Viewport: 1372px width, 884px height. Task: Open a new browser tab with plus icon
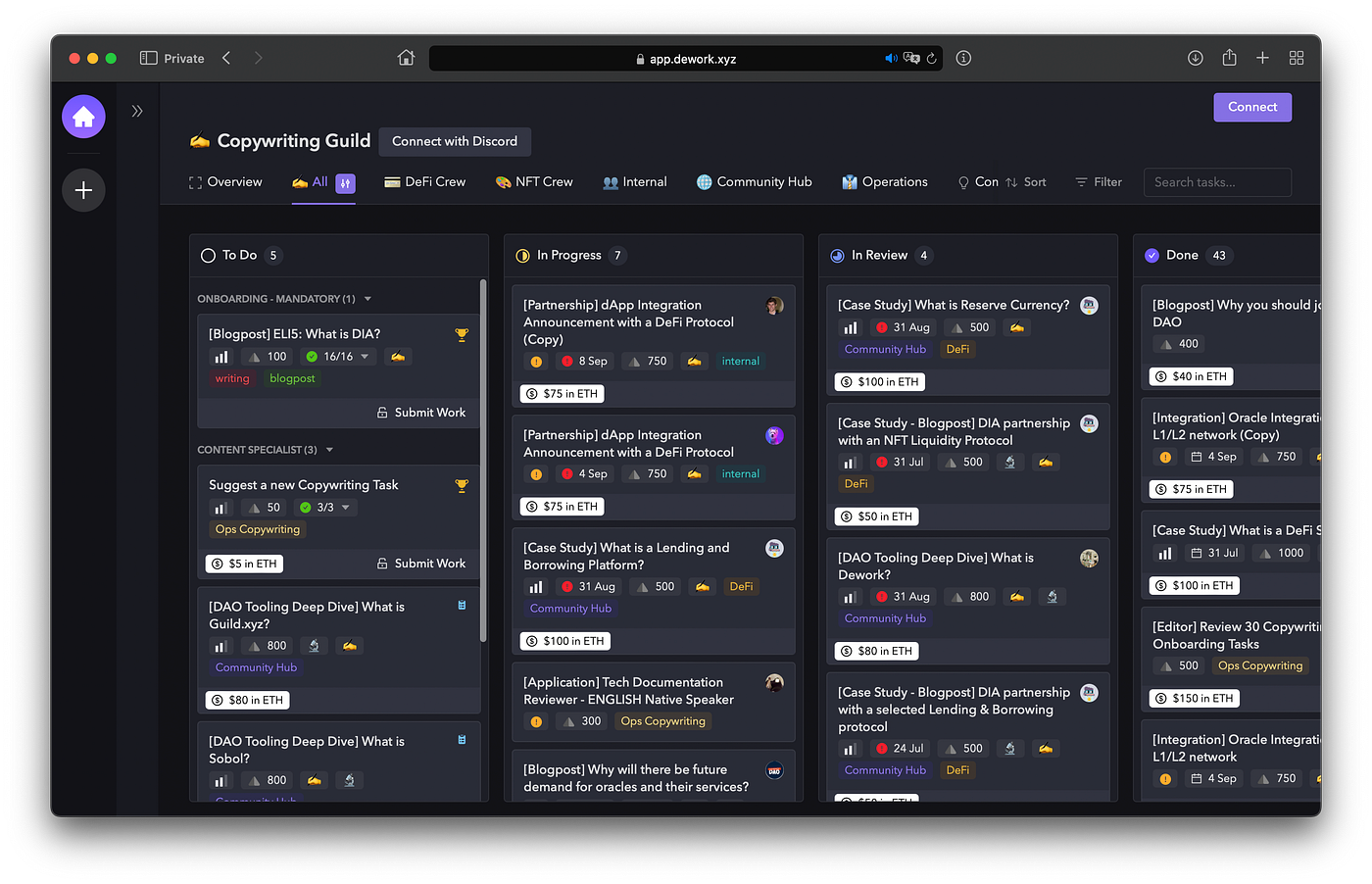[x=1262, y=58]
